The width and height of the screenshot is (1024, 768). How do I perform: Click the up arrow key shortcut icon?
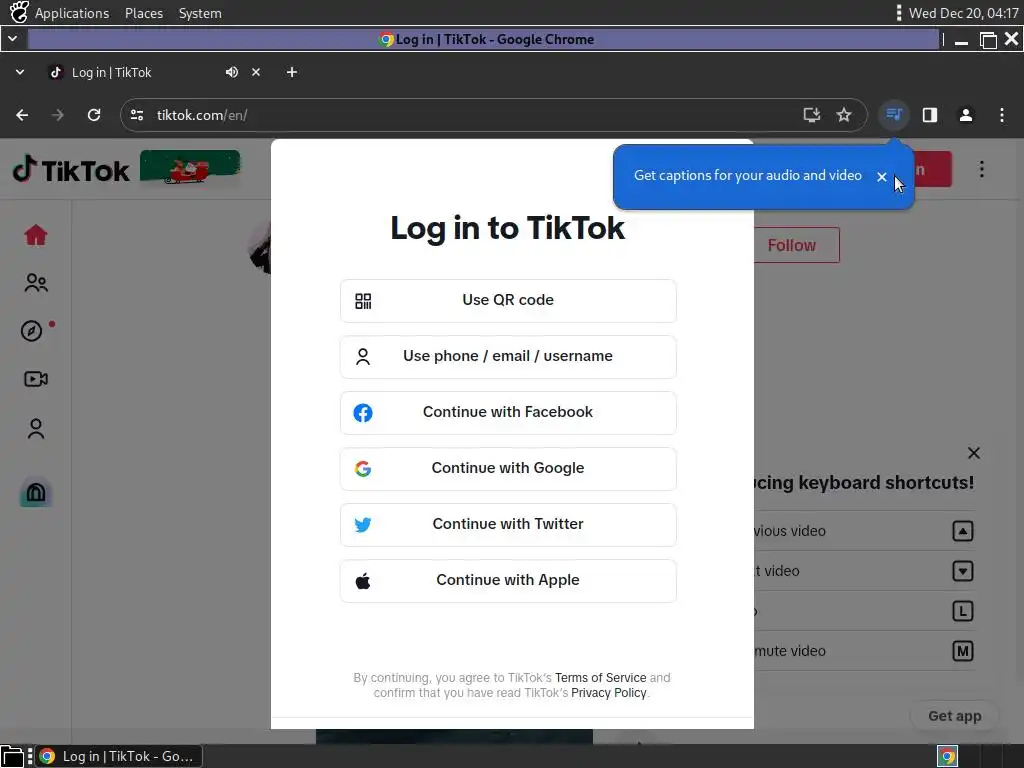[963, 531]
